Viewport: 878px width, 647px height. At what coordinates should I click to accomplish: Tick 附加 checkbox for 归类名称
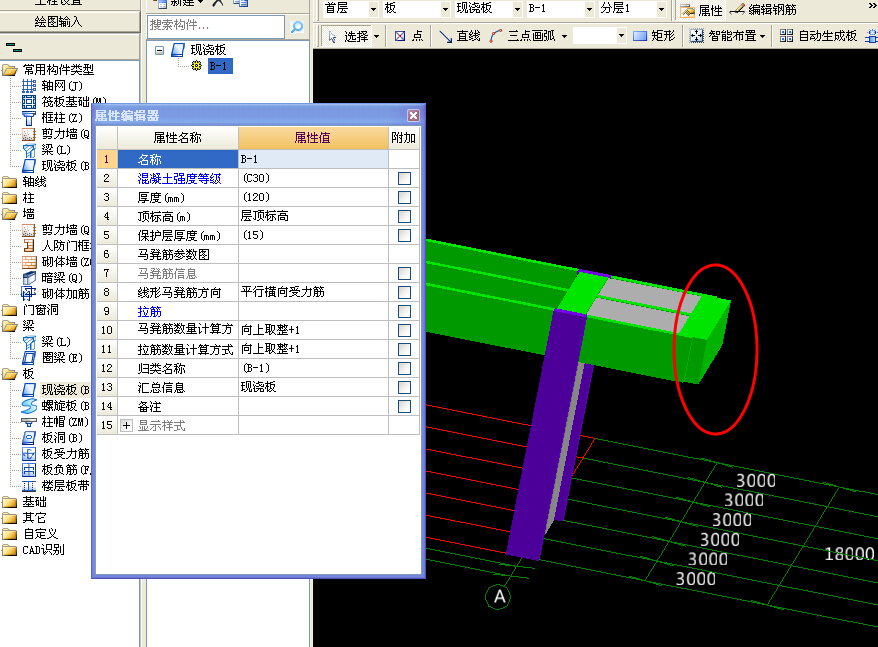click(404, 369)
